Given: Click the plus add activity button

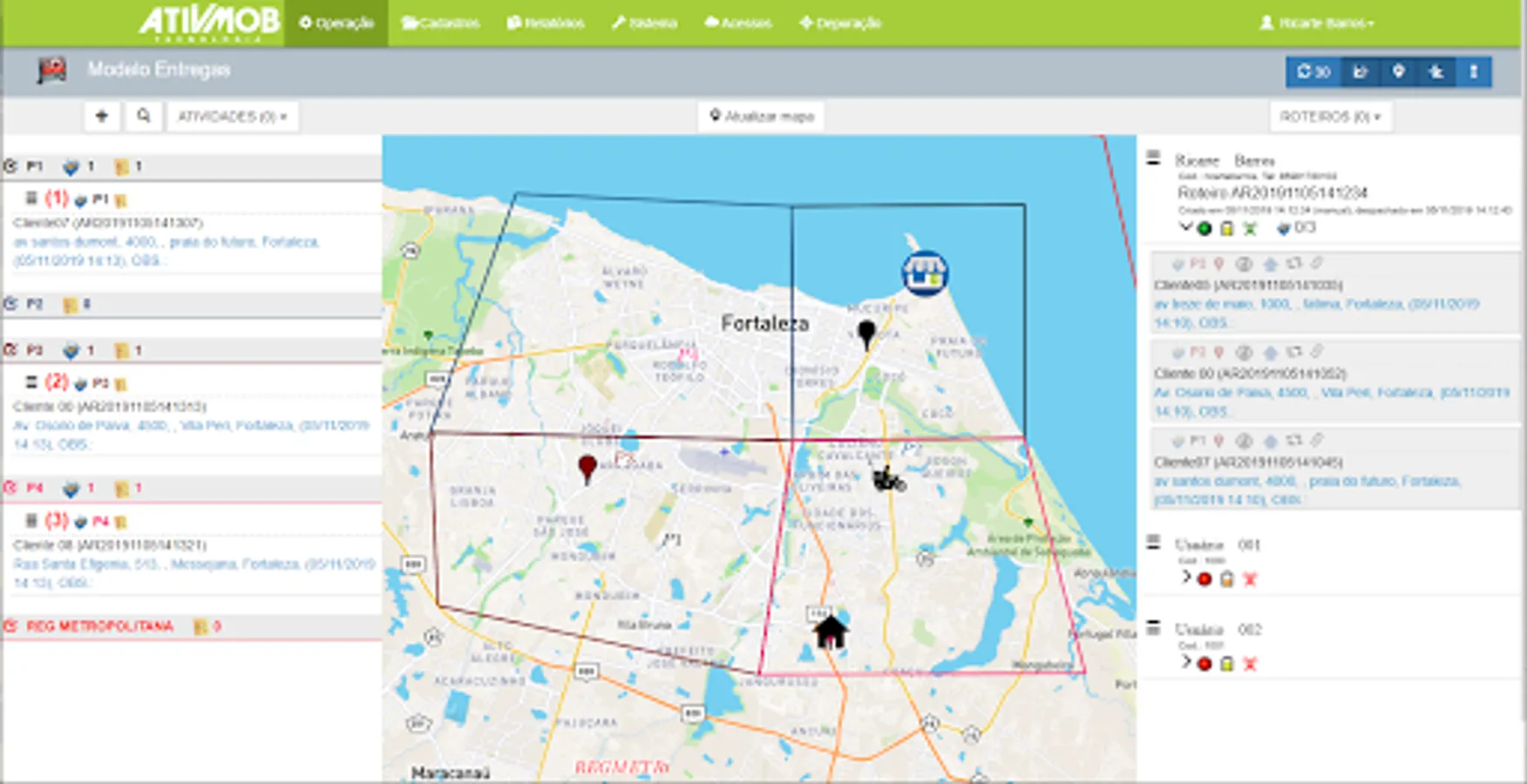Looking at the screenshot, I should 102,116.
